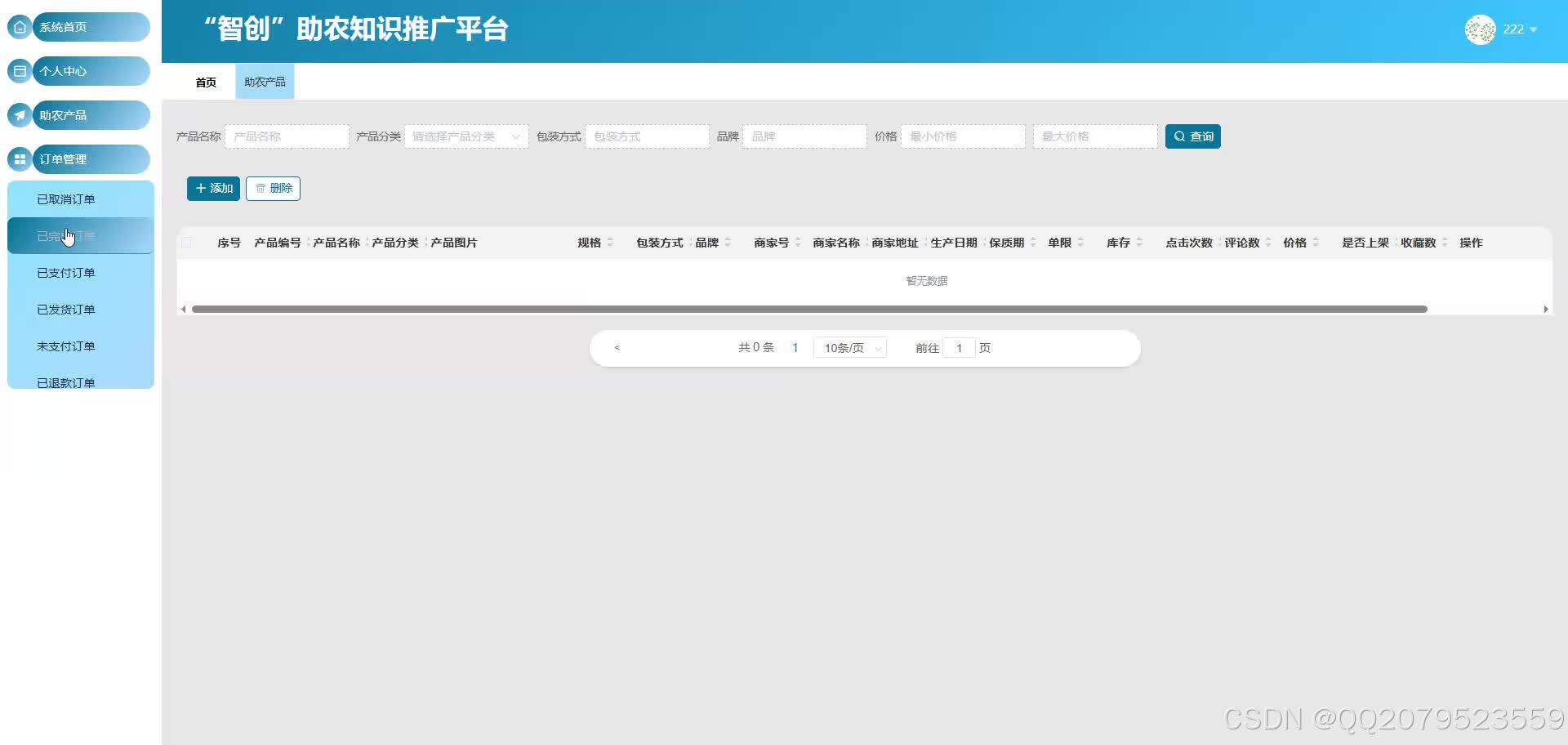
Task: Click the sort arrows on 规格 column
Action: click(610, 243)
